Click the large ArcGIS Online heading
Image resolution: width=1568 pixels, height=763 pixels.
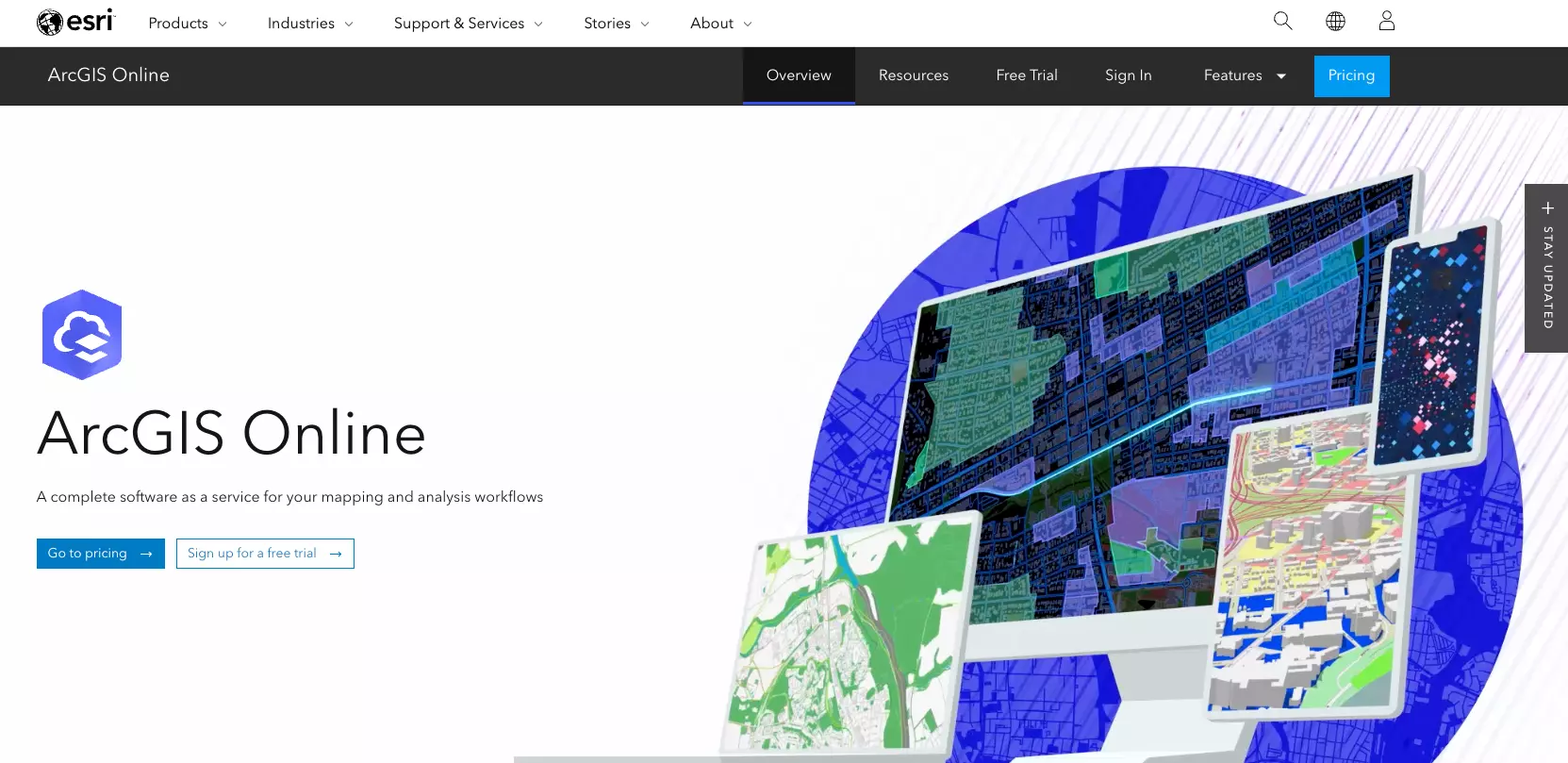232,434
